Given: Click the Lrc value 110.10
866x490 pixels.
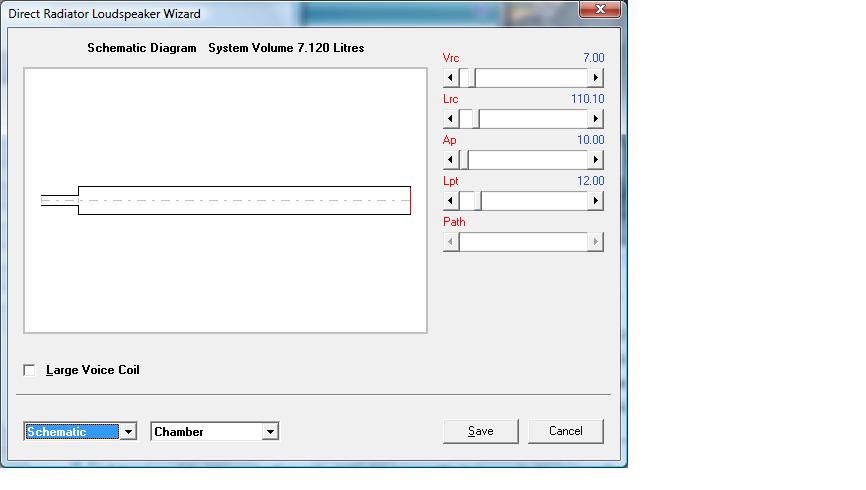Looking at the screenshot, I should pos(588,98).
